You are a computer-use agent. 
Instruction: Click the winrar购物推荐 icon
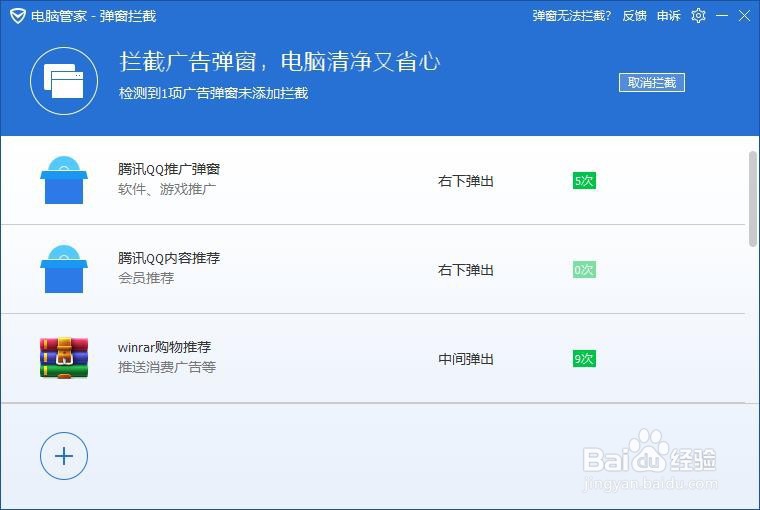[x=64, y=358]
